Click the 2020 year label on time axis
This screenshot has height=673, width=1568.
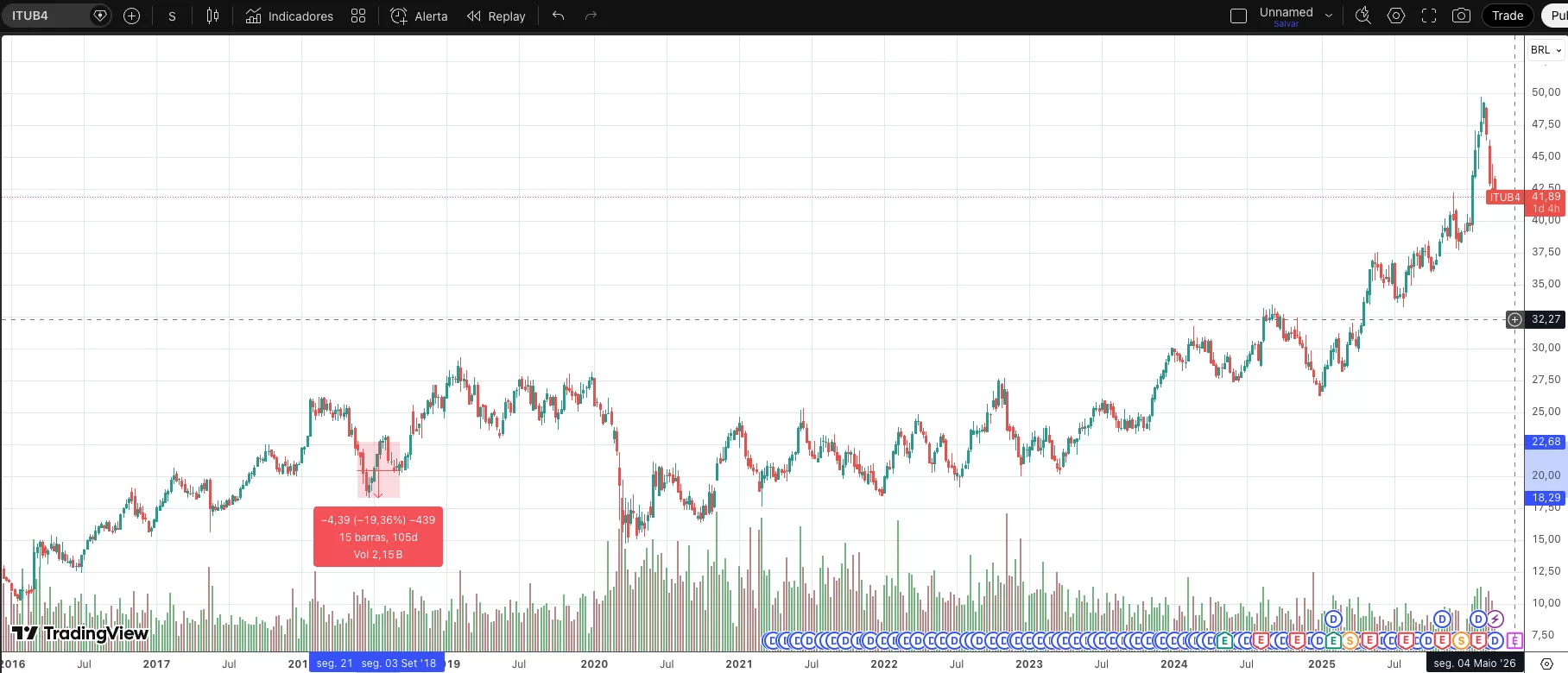click(x=594, y=664)
